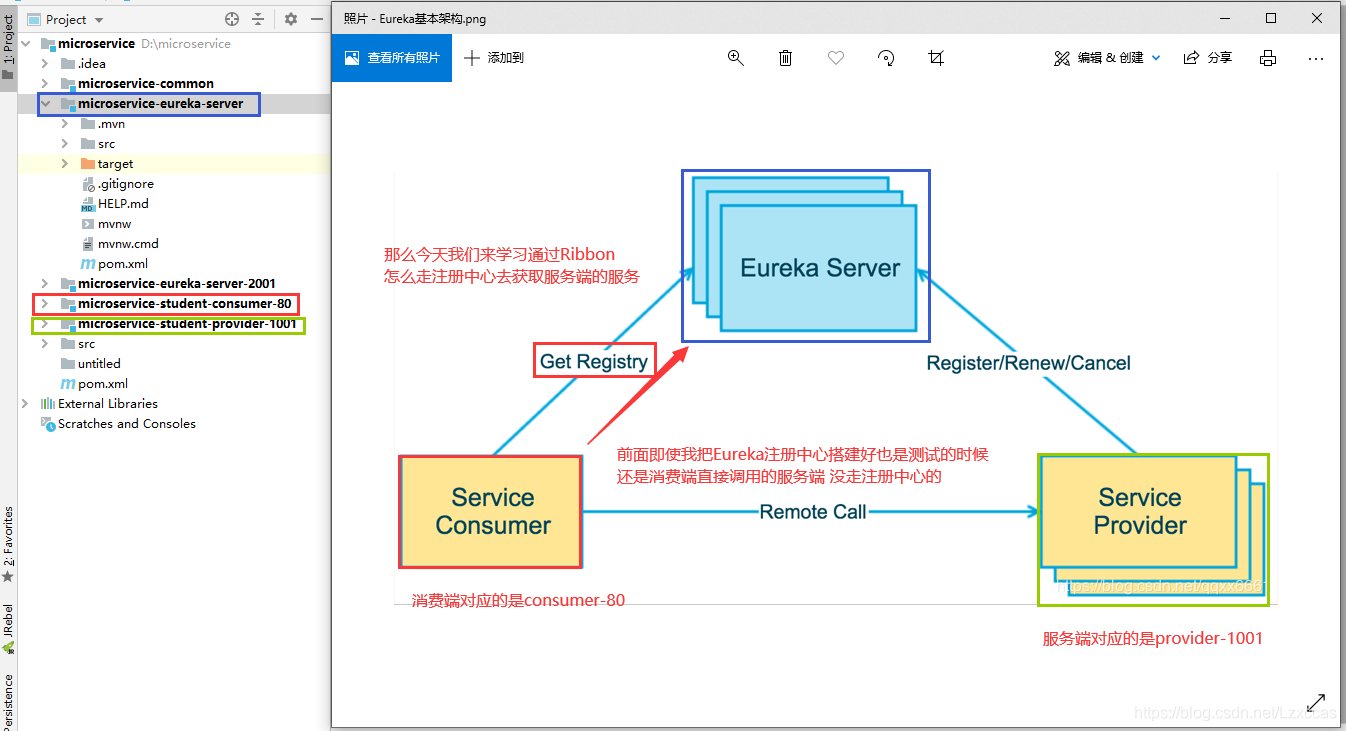The image size is (1346, 731).
Task: Click the heart favorite icon
Action: point(836,58)
